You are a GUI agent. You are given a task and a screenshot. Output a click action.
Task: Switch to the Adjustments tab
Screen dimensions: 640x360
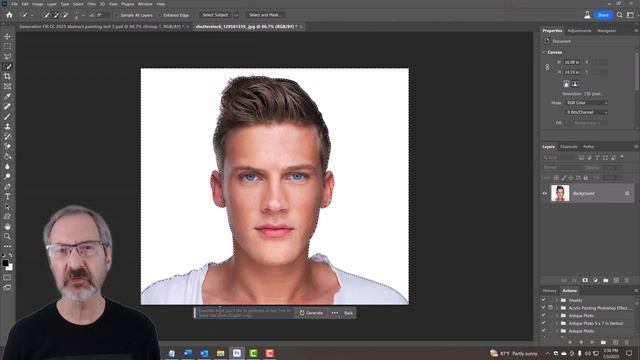tap(579, 31)
